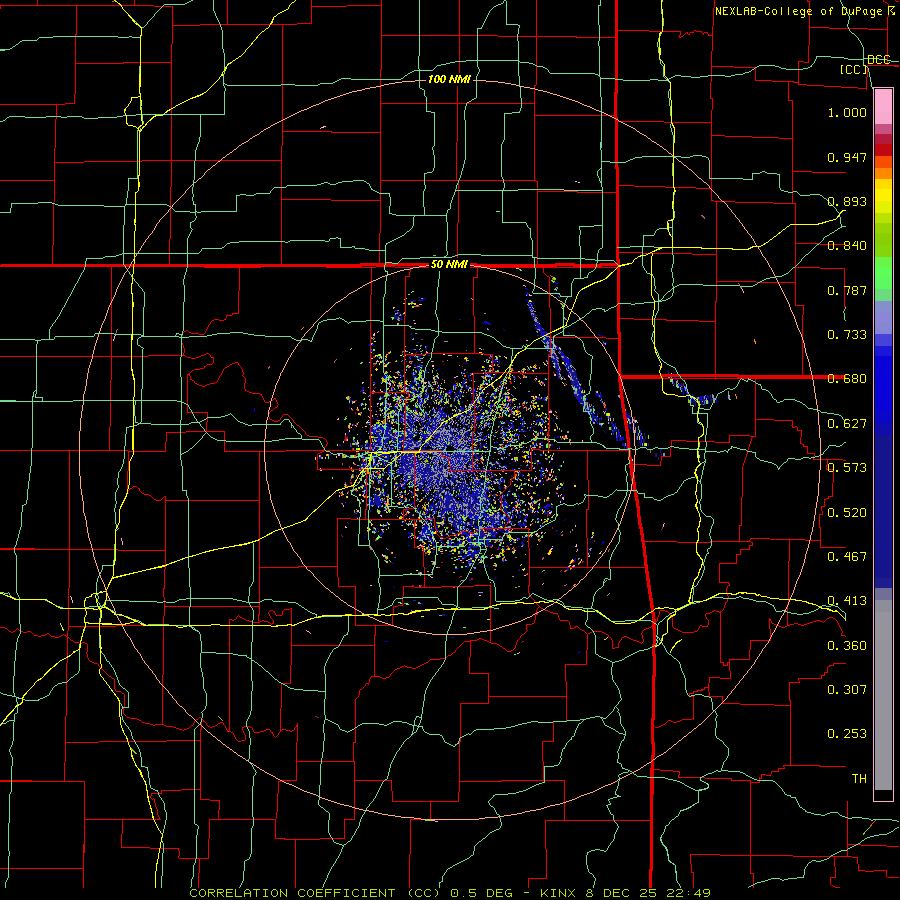Pick the pink swatch at the top of the color scale

[883, 107]
